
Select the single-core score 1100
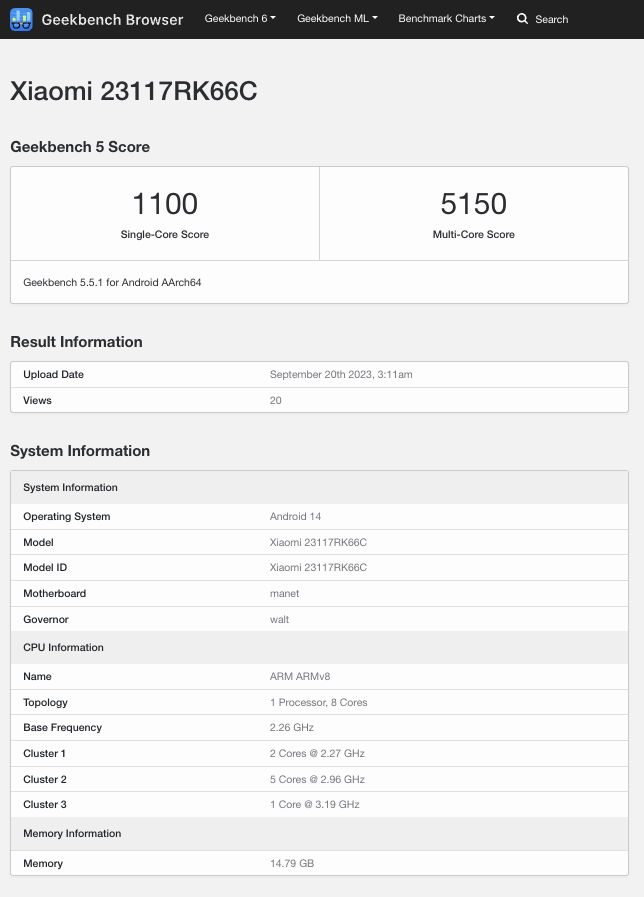coord(165,204)
